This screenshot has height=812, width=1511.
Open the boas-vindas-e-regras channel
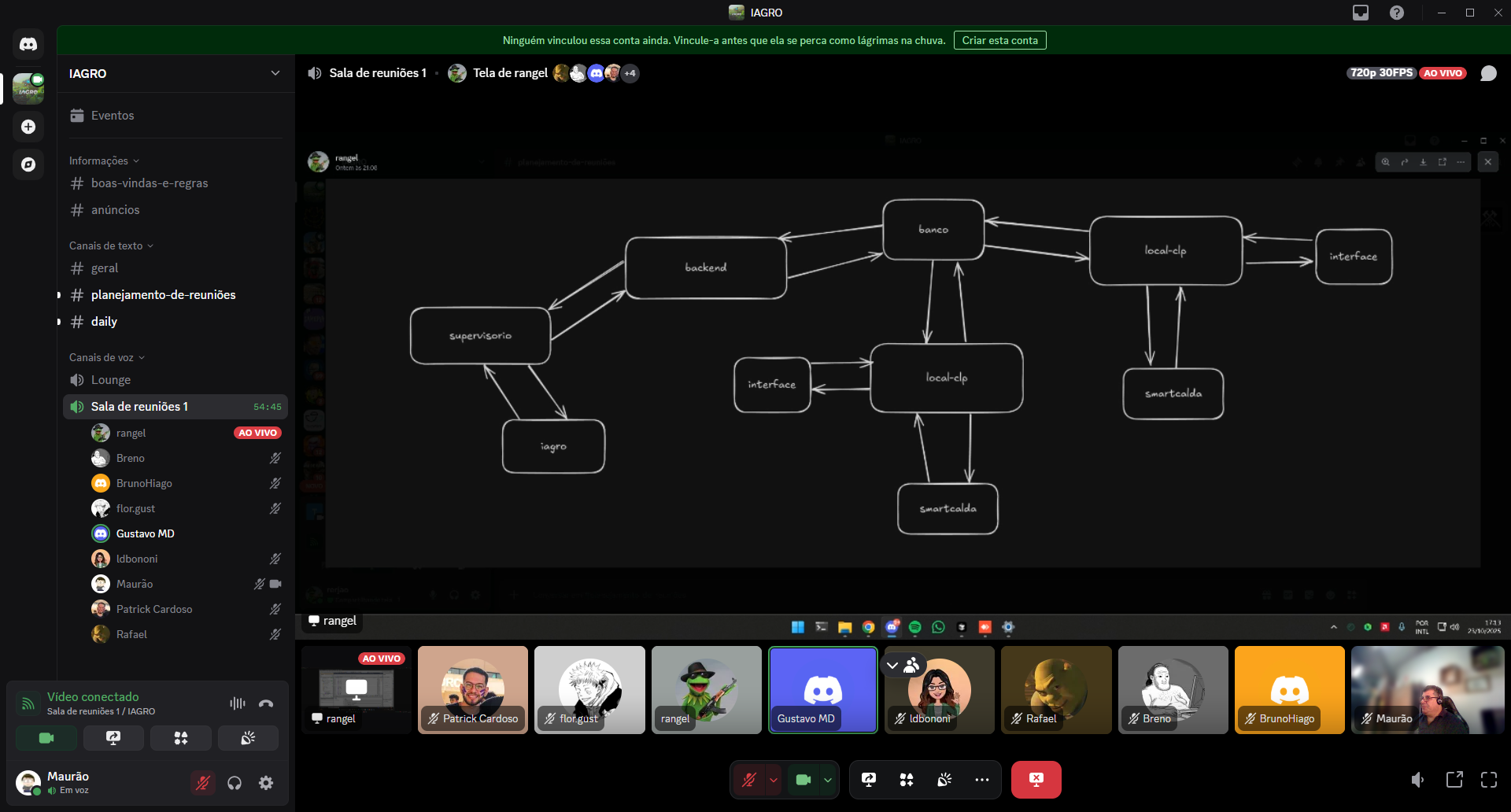pos(175,183)
